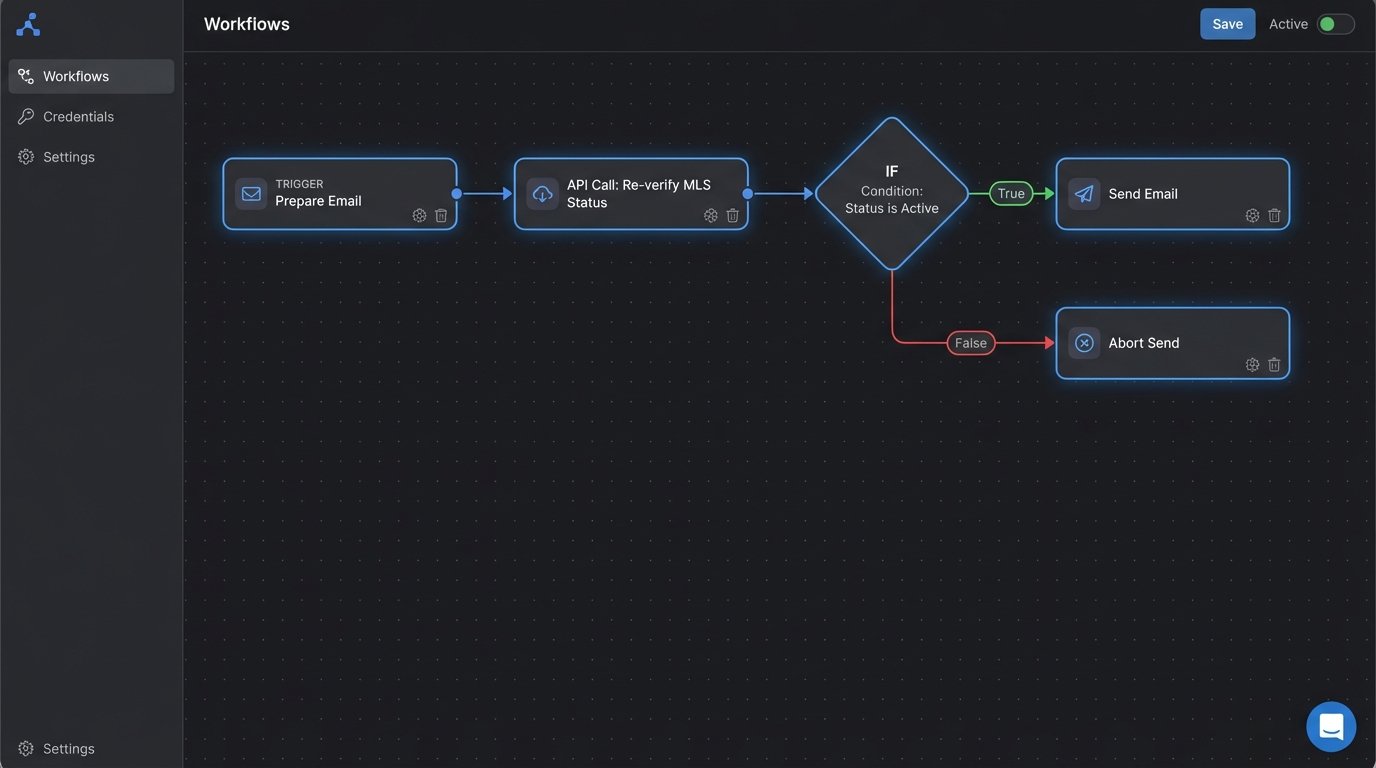Open settings gear on Send Email node
The height and width of the screenshot is (768, 1376).
[x=1252, y=215]
